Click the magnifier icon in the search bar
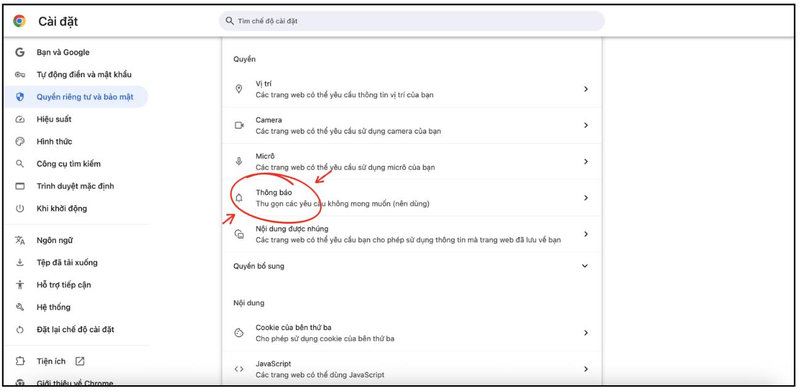This screenshot has height=392, width=800. [229, 21]
